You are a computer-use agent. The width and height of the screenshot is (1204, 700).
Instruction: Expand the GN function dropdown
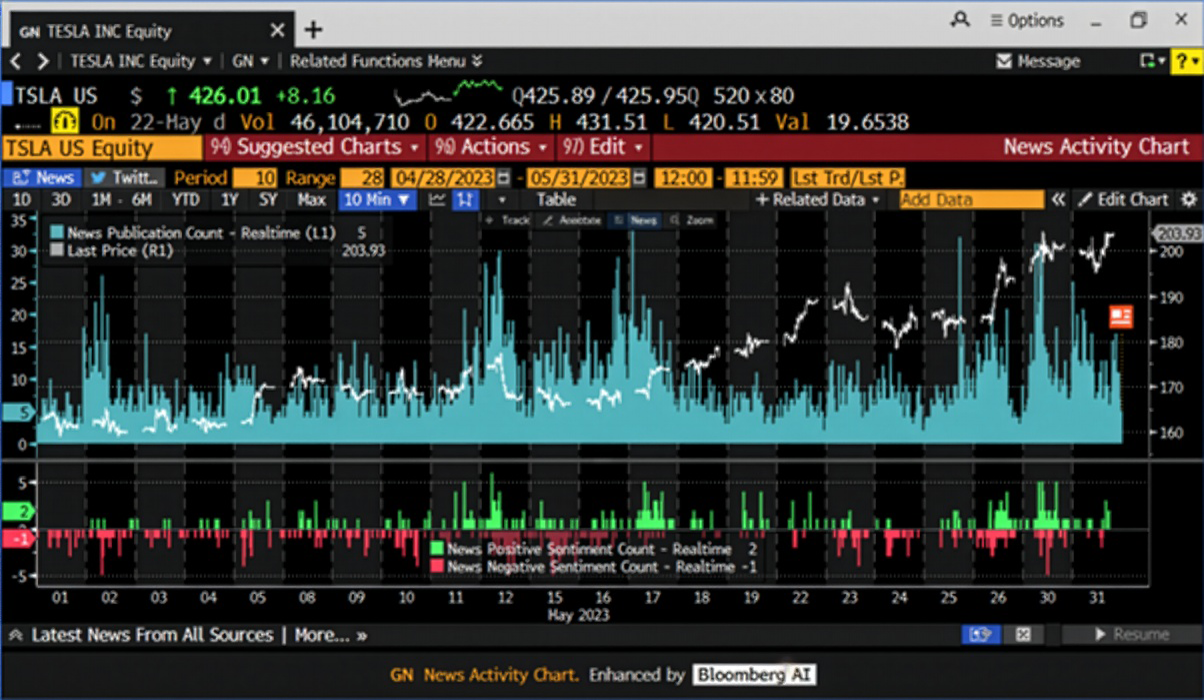(251, 61)
